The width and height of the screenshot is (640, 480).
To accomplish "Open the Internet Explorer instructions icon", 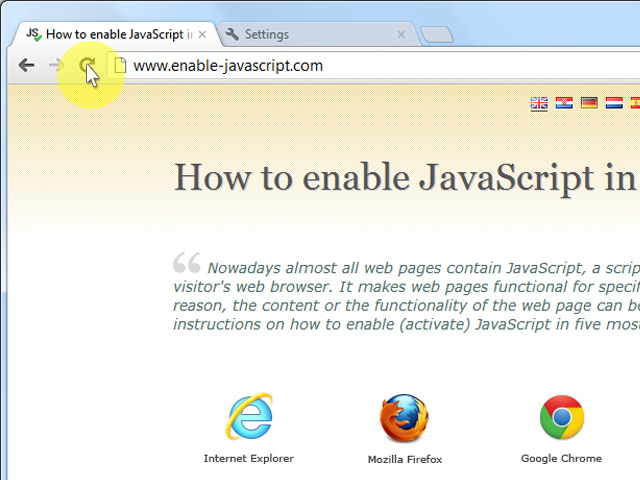I will 249,417.
